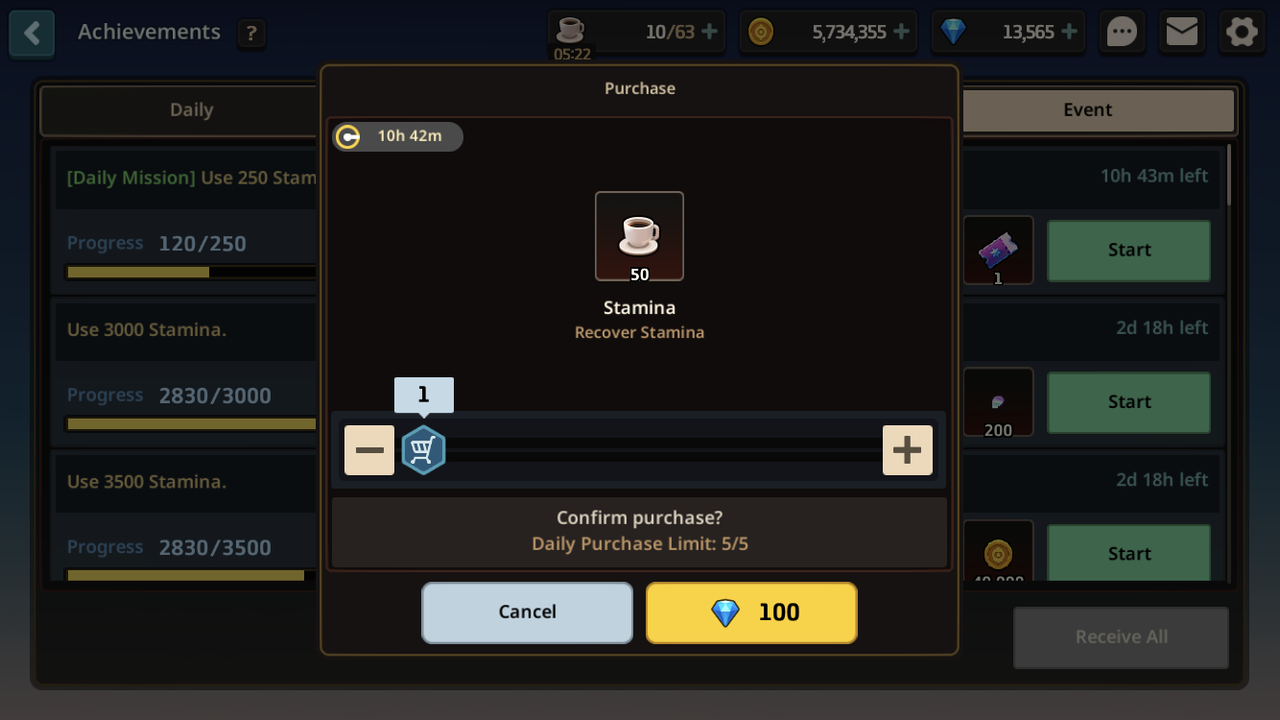The width and height of the screenshot is (1280, 720).
Task: Open settings gear icon
Action: click(1242, 32)
